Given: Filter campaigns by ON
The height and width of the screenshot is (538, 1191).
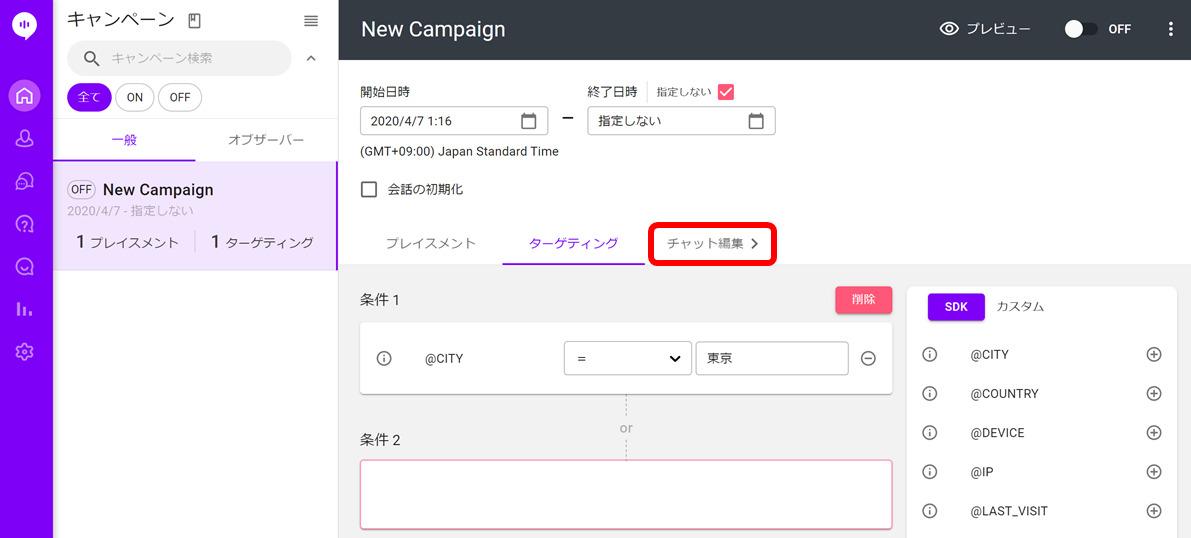Looking at the screenshot, I should (x=134, y=97).
